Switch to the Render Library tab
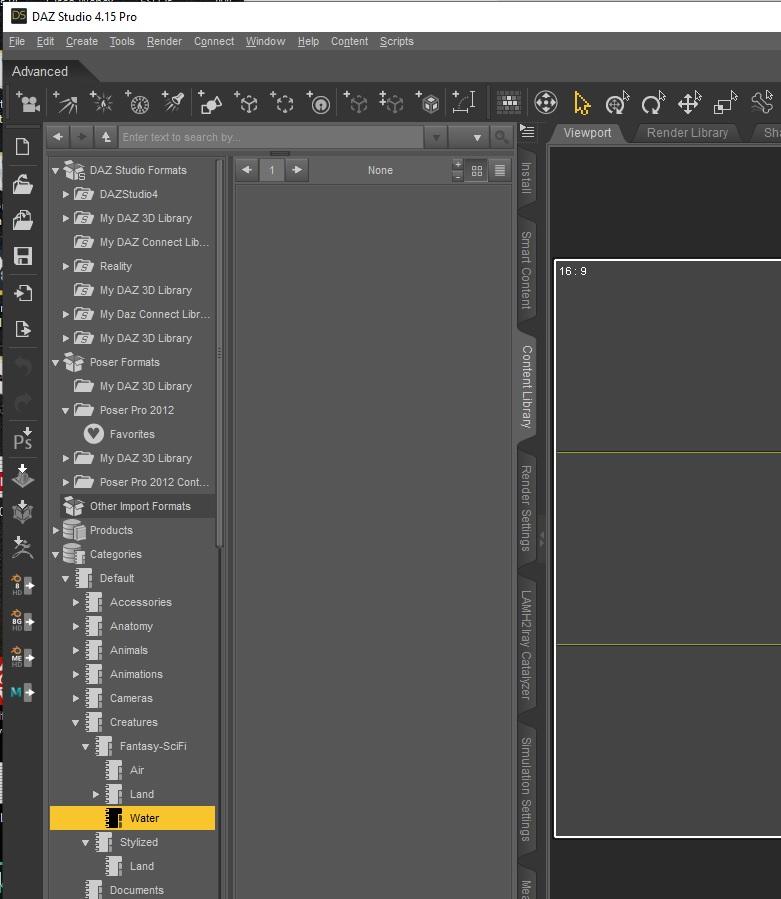Screen dimensions: 781x899 click(687, 133)
